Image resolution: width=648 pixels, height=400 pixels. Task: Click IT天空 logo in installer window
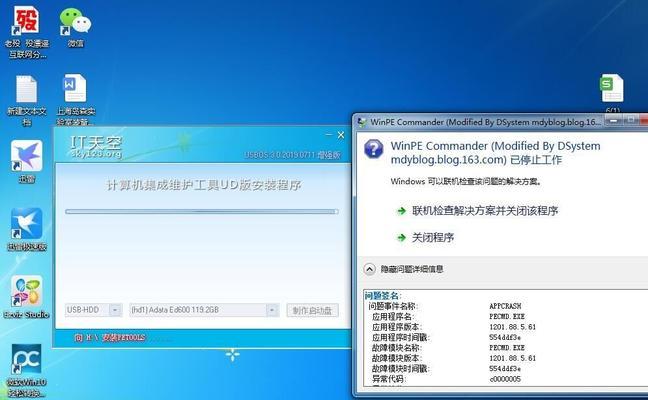tap(96, 147)
